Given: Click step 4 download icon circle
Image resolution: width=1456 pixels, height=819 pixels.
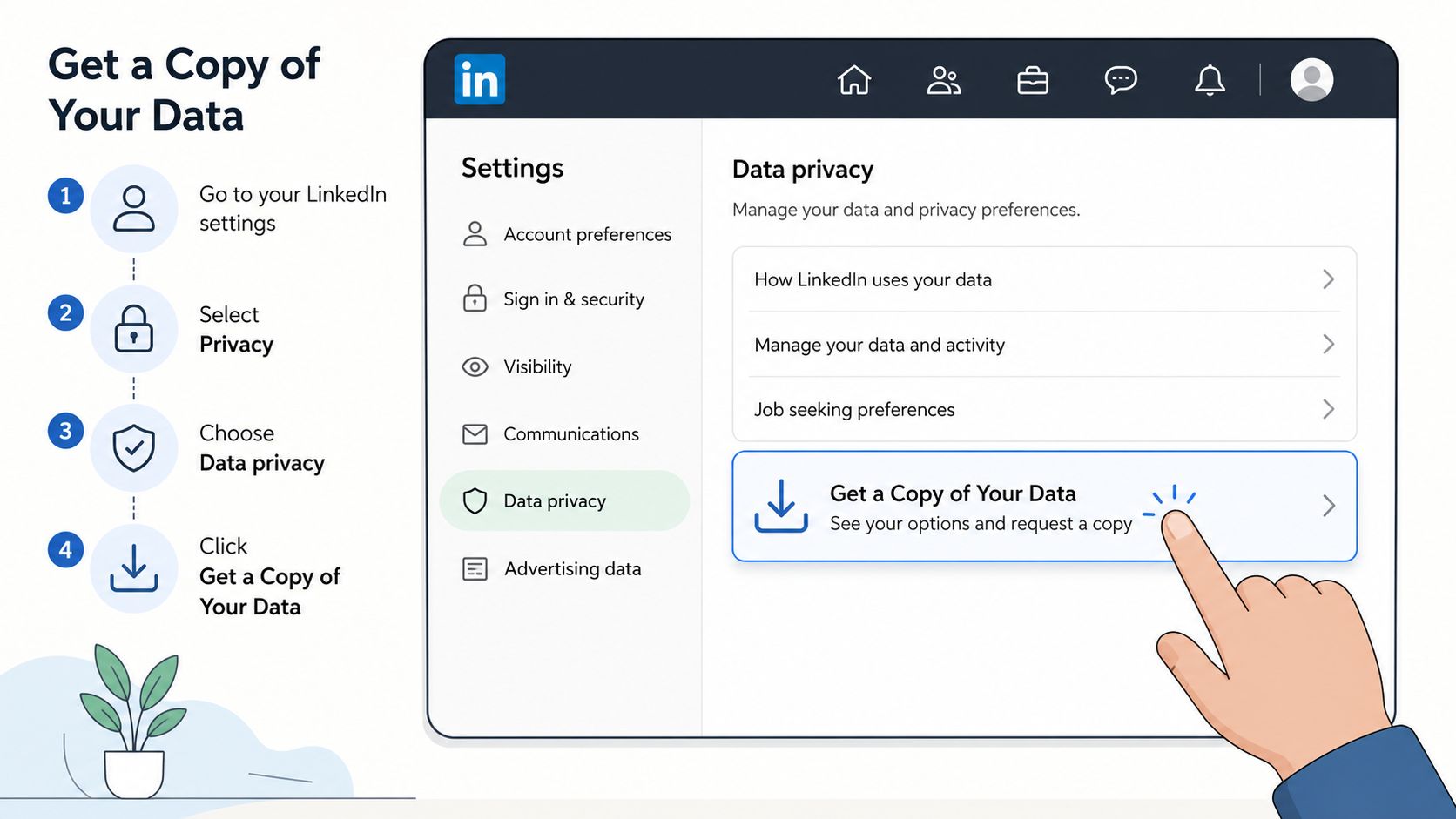Looking at the screenshot, I should point(134,568).
